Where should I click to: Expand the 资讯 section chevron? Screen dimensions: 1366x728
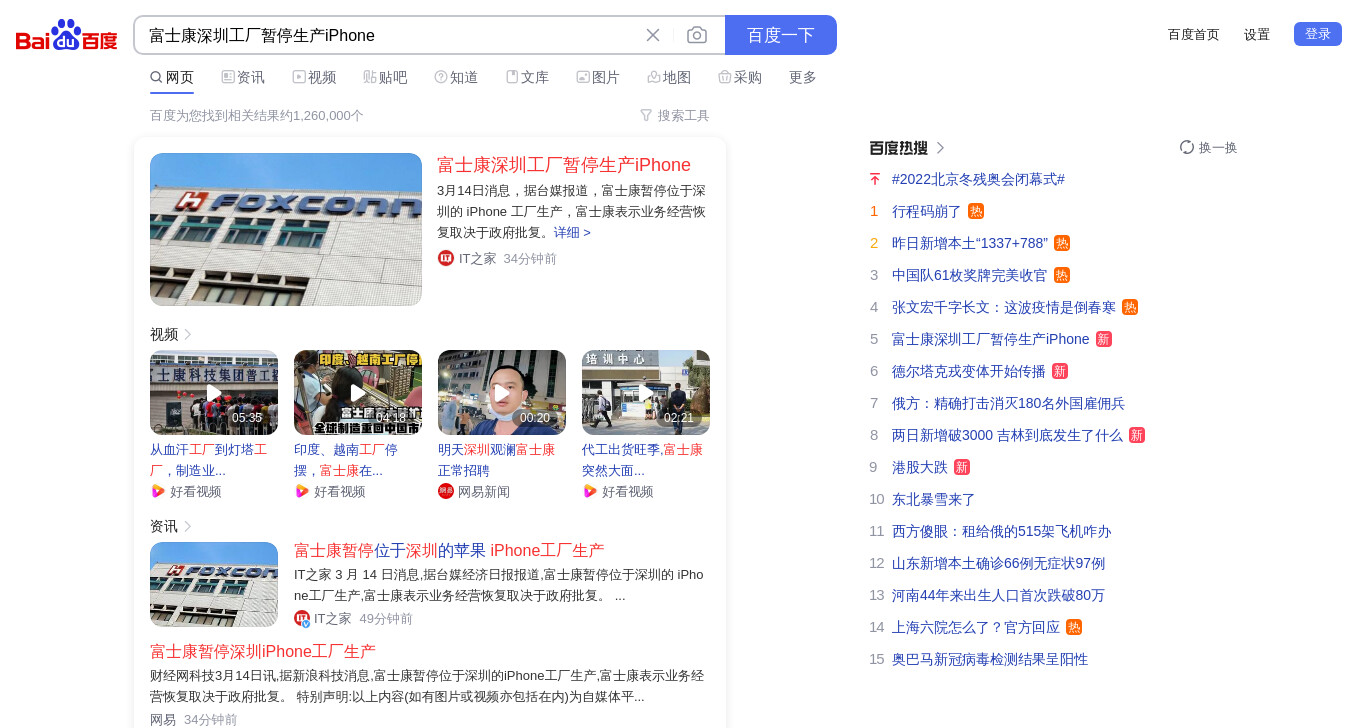click(188, 526)
